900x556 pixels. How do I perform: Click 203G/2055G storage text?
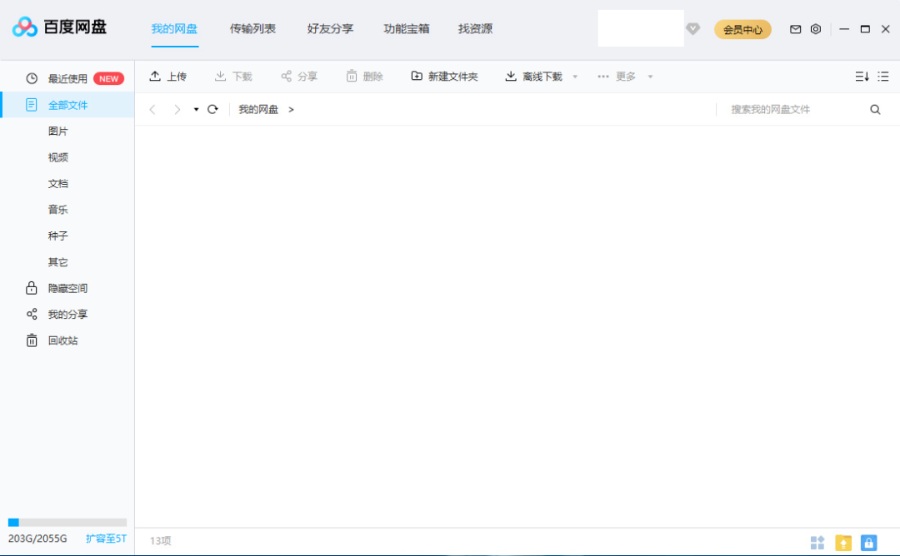(x=37, y=539)
